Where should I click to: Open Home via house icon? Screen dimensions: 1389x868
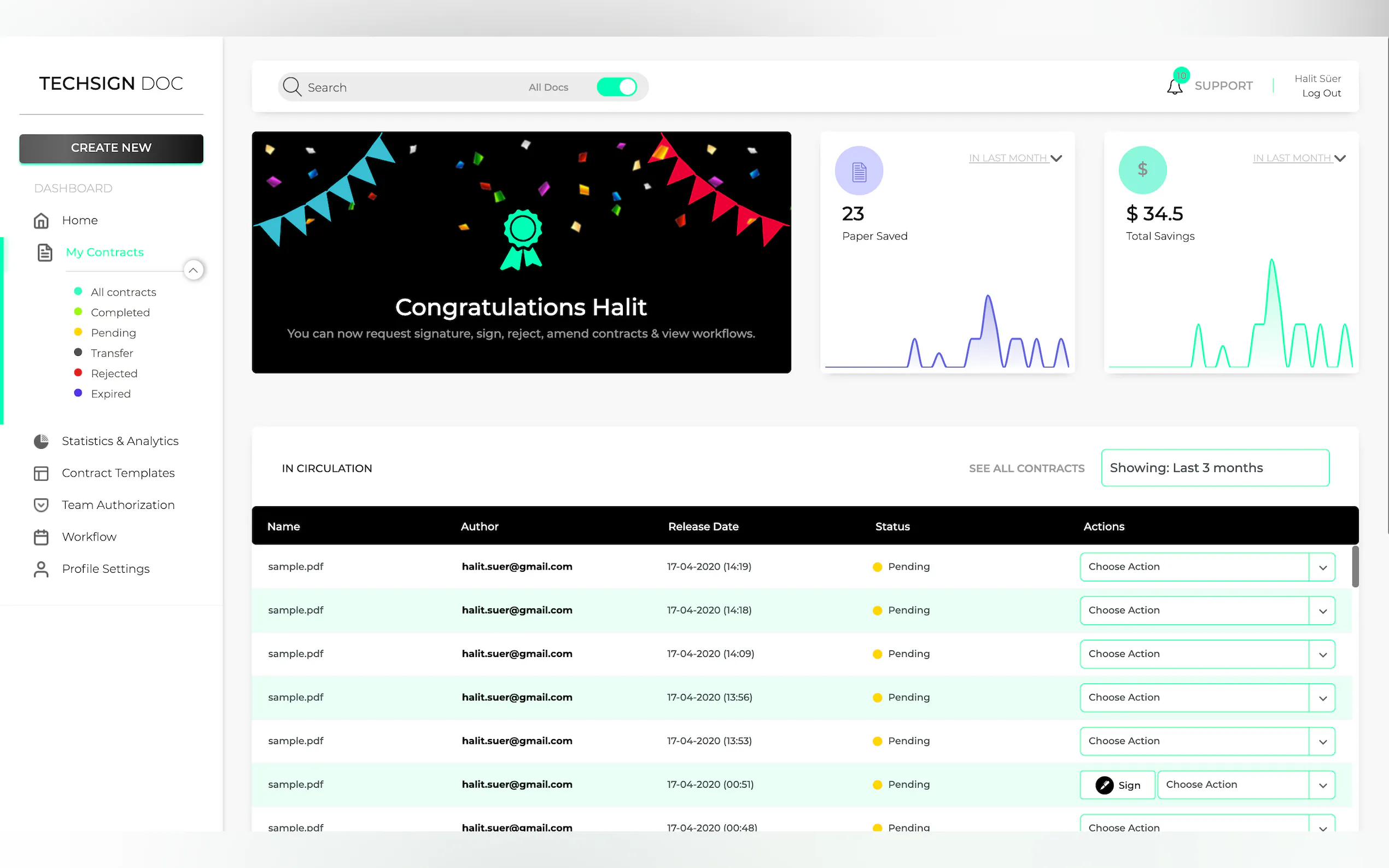point(42,220)
